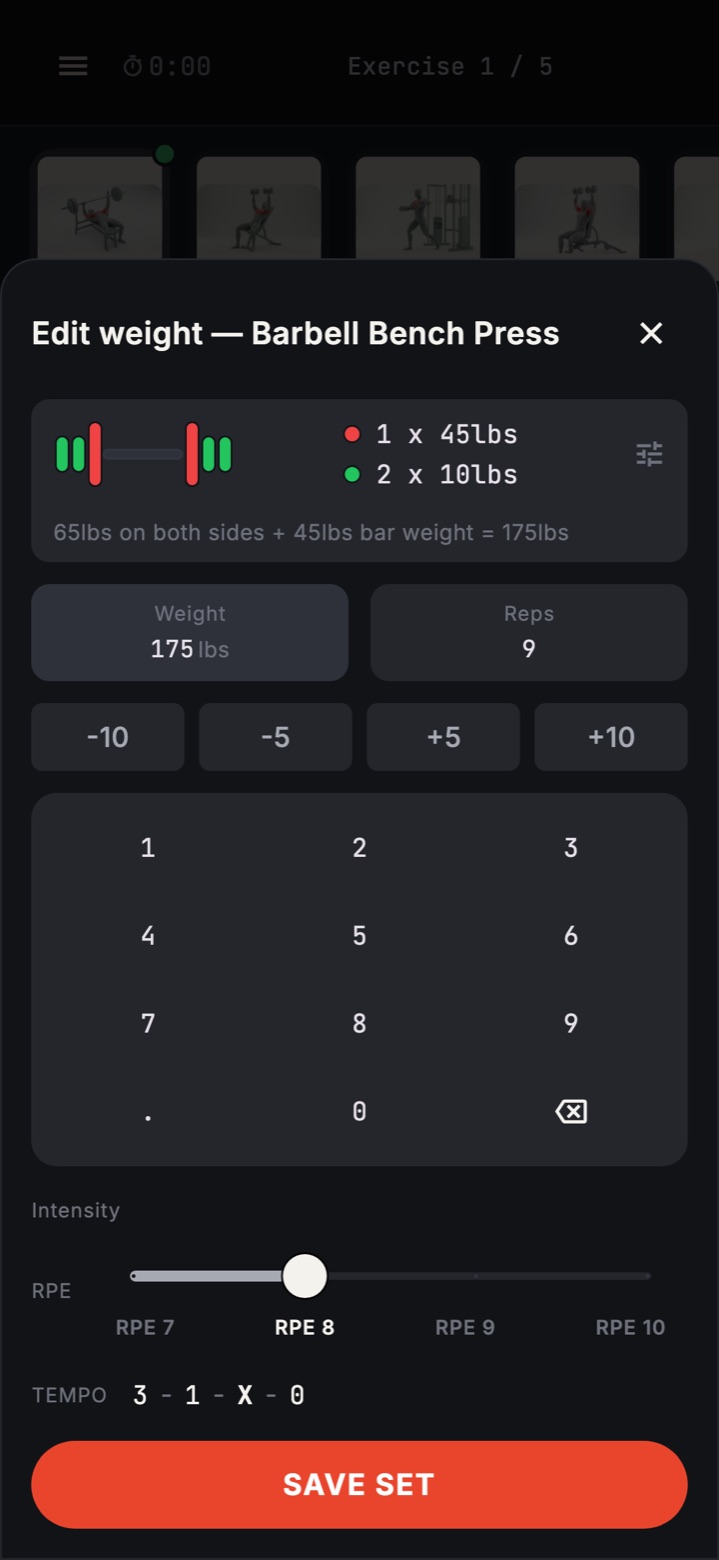Tap the barbell plates diagram
The image size is (719, 1560).
click(144, 454)
